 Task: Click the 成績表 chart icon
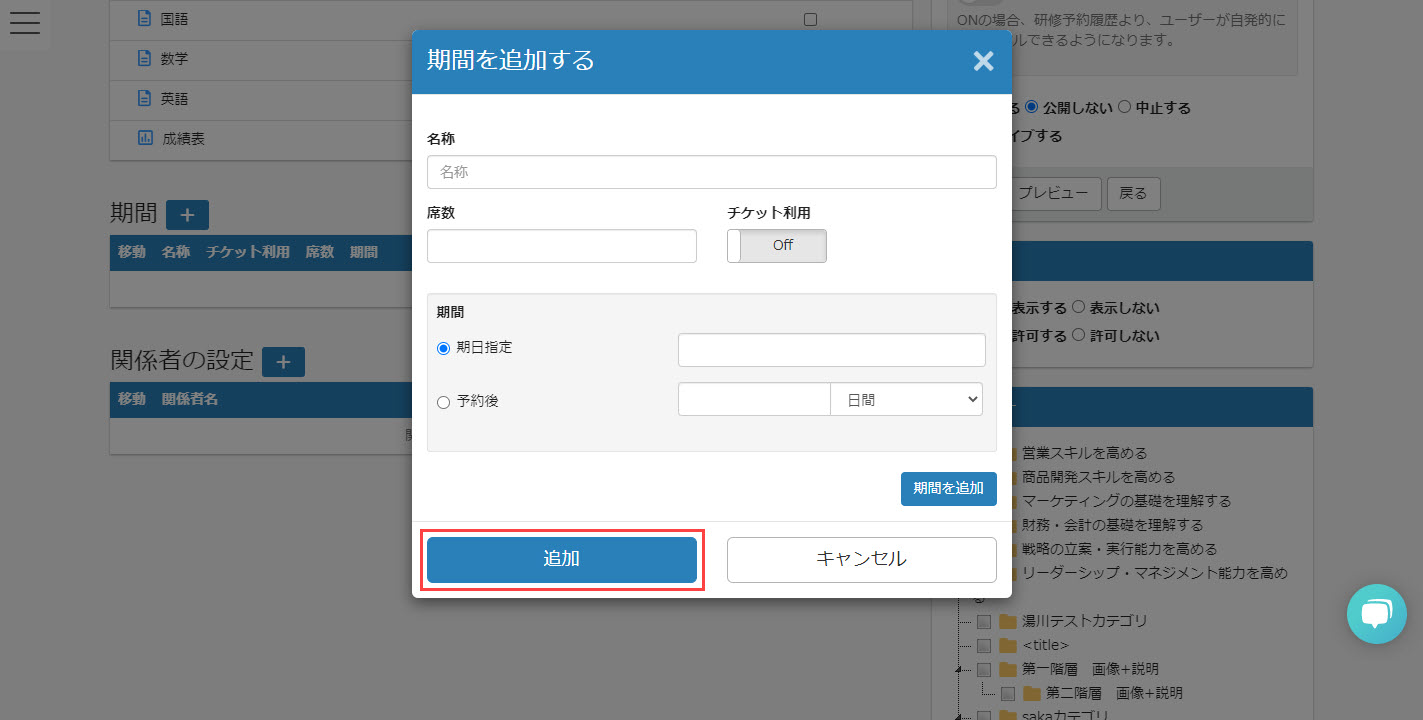(x=145, y=138)
